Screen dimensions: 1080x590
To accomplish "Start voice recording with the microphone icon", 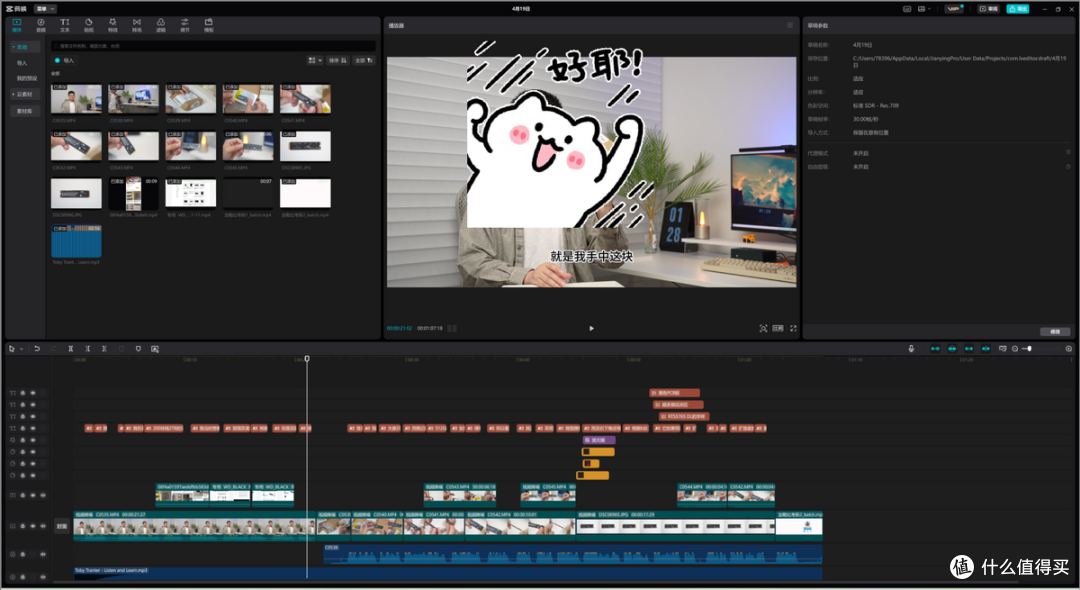I will pos(911,348).
